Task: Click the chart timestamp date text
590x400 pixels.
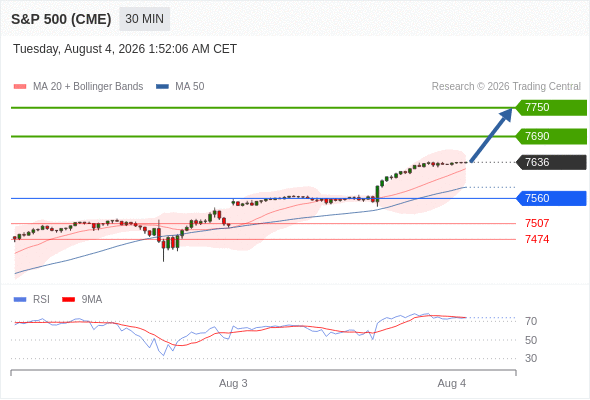Action: coord(125,49)
